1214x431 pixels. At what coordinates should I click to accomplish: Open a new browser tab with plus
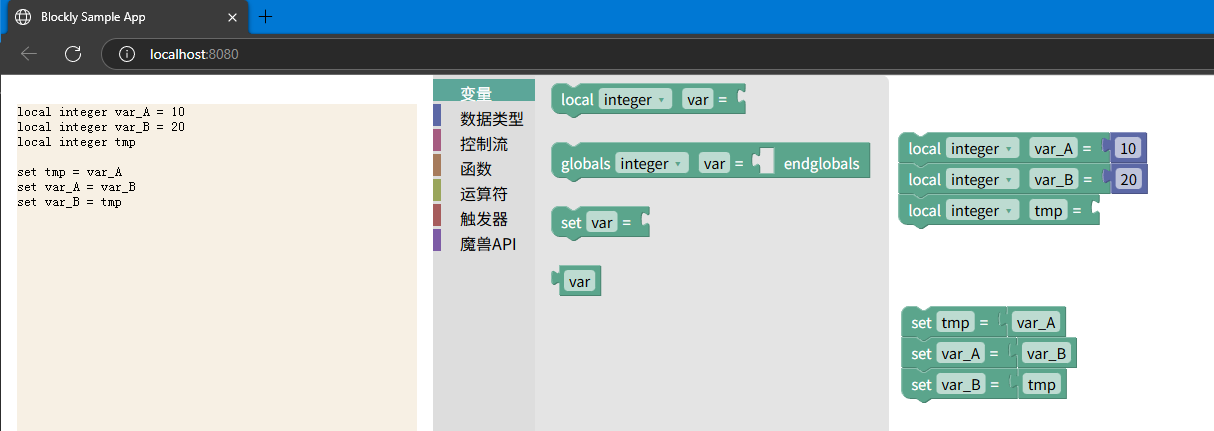(x=265, y=17)
